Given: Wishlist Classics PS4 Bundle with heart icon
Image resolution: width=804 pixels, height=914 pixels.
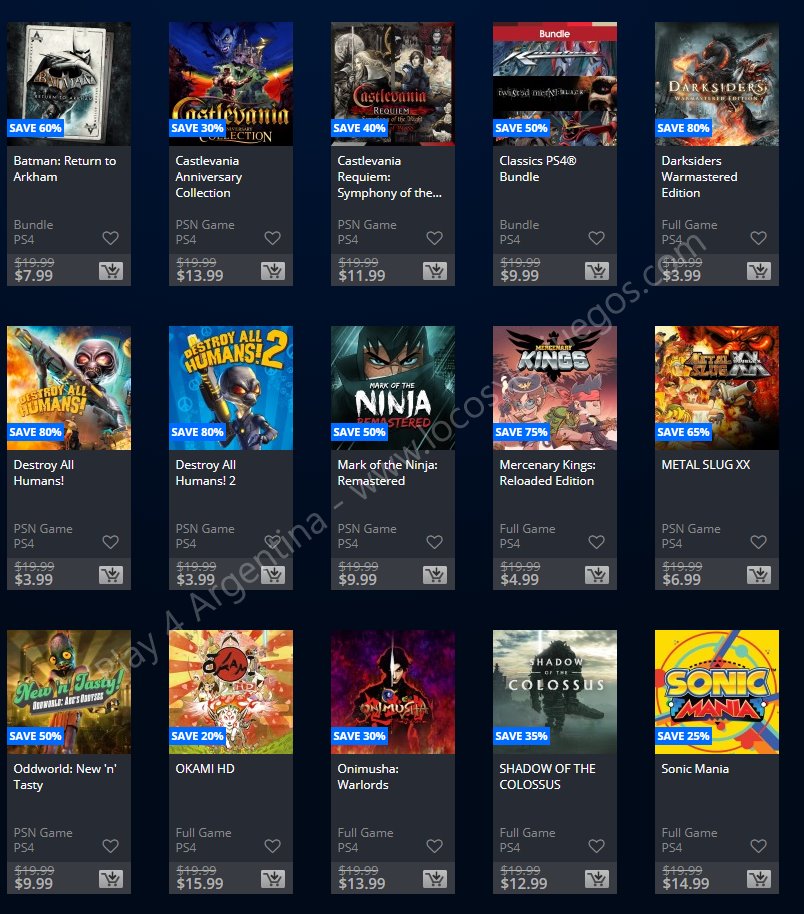Looking at the screenshot, I should (x=596, y=238).
